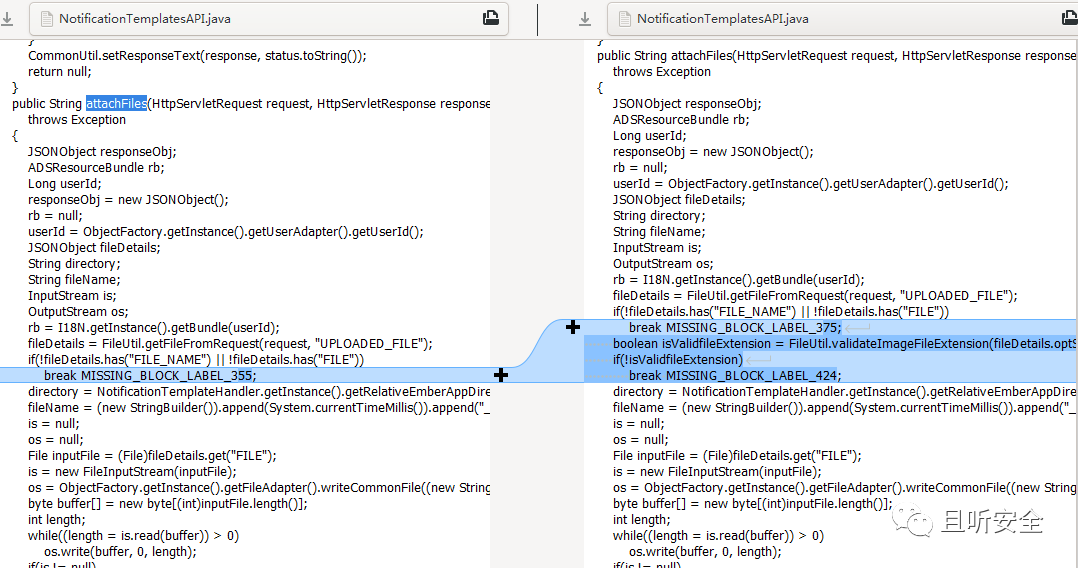Click the CommonUtil.setResponseText line
Viewport: 1078px width, 568px height.
tap(197, 56)
